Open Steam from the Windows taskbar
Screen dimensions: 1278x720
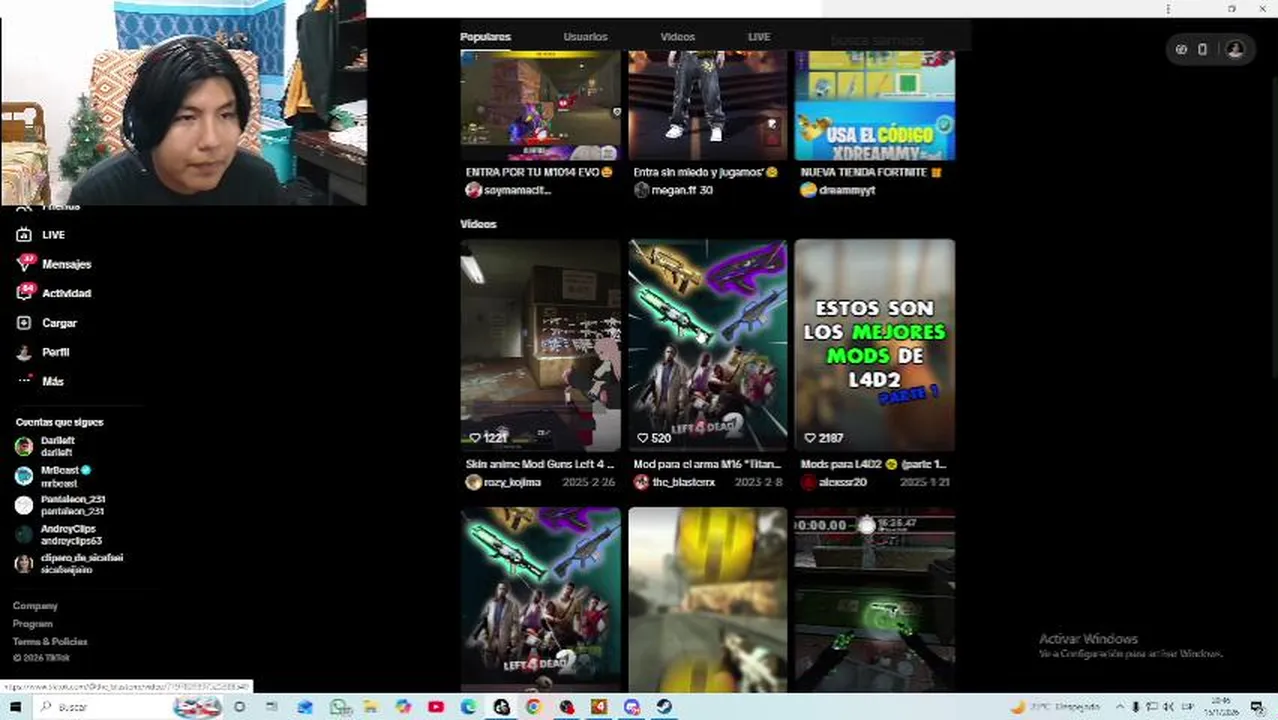pos(664,707)
